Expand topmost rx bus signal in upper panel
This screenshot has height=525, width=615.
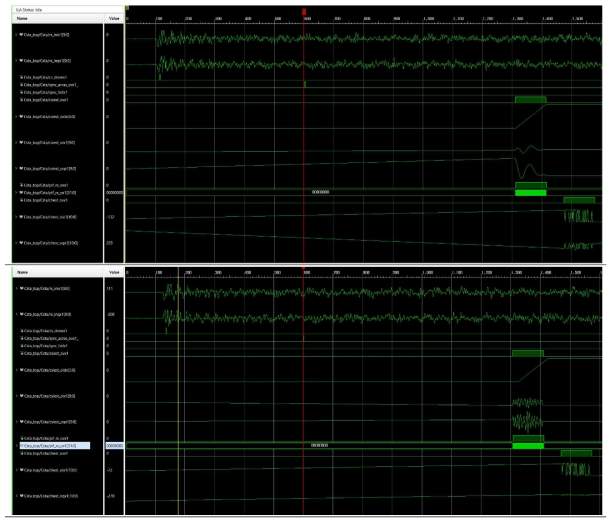[16, 35]
